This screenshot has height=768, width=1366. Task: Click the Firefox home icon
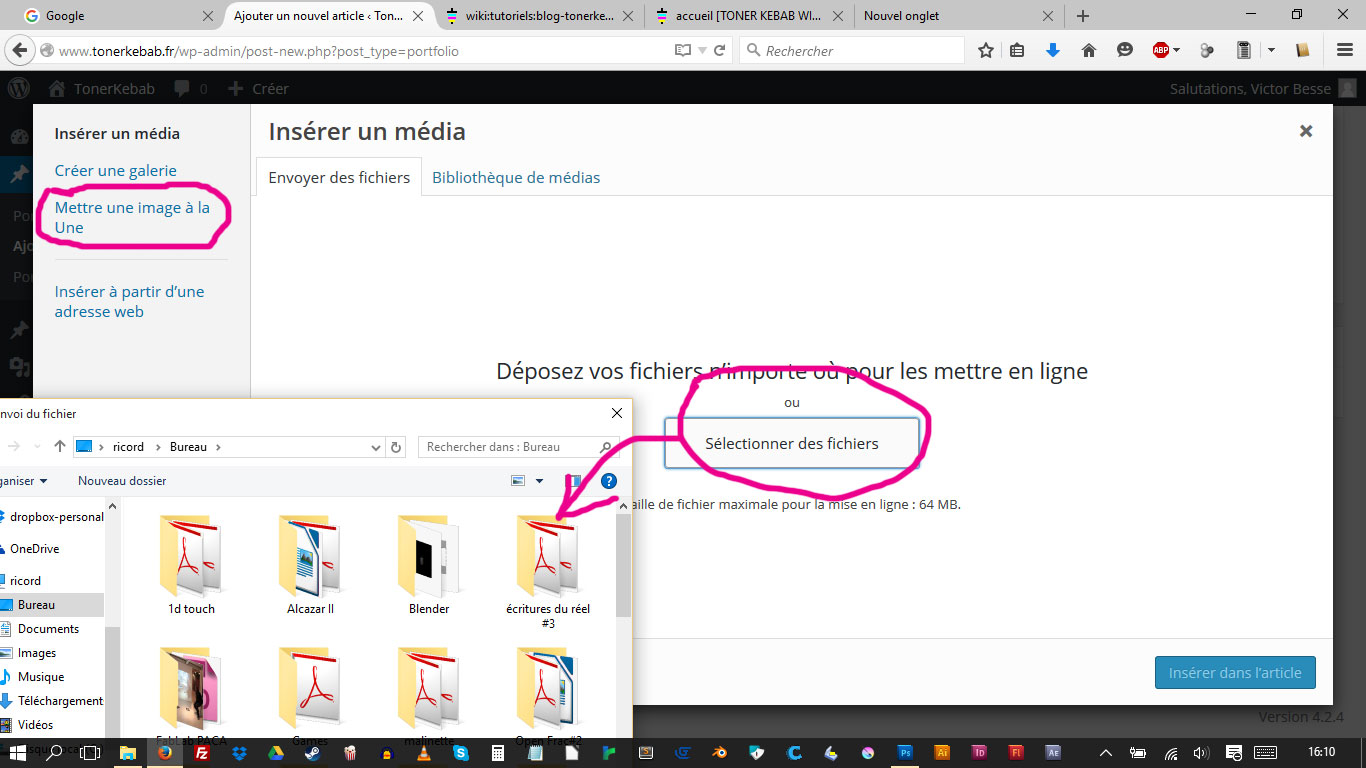[1089, 51]
